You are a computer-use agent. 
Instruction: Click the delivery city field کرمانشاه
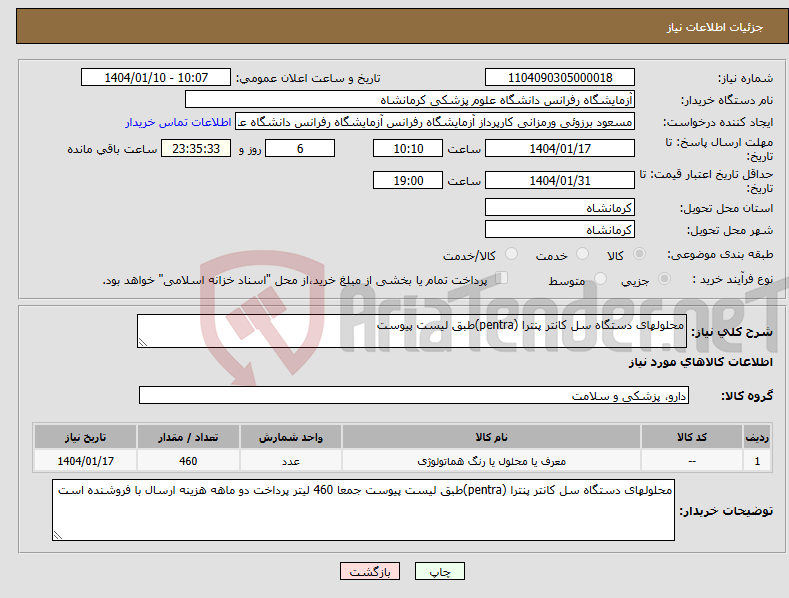pos(560,230)
